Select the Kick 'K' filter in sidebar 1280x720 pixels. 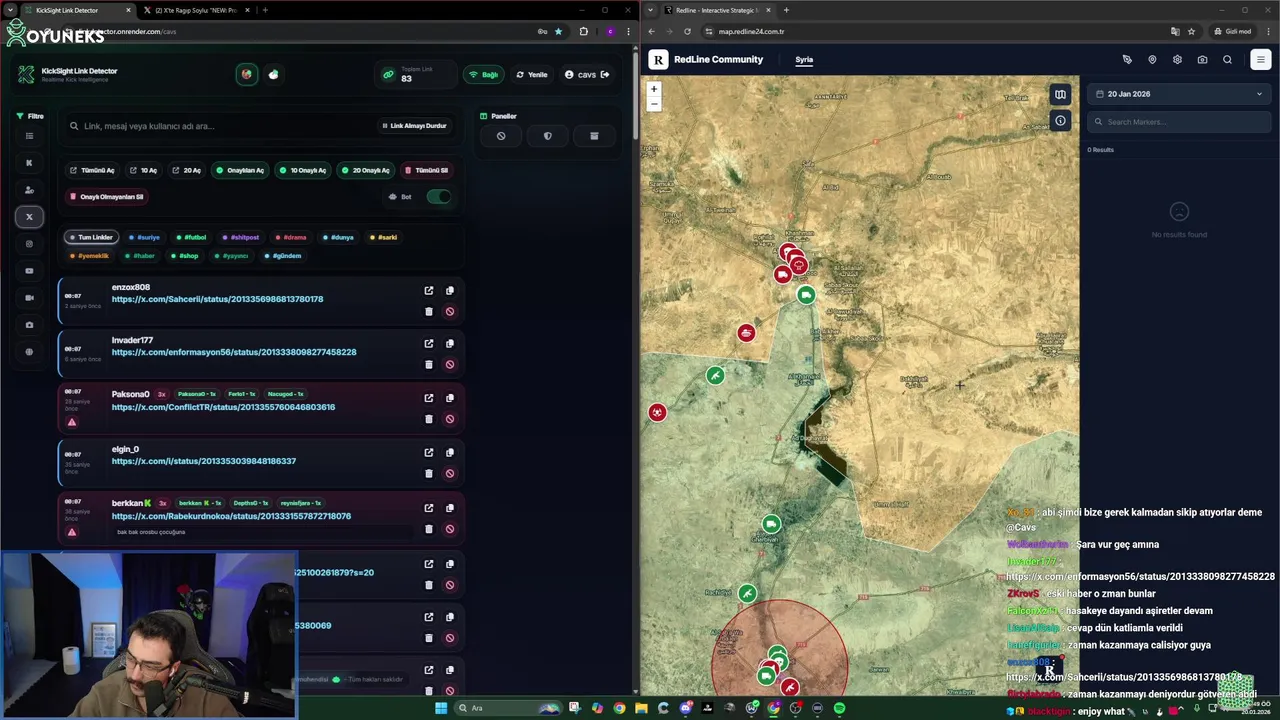(x=29, y=163)
